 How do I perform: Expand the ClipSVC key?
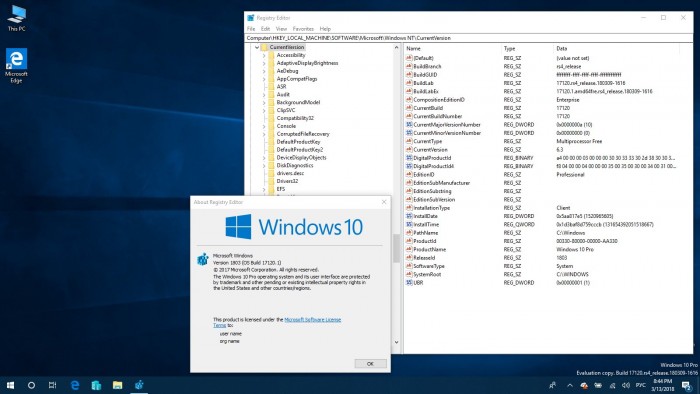click(x=264, y=110)
